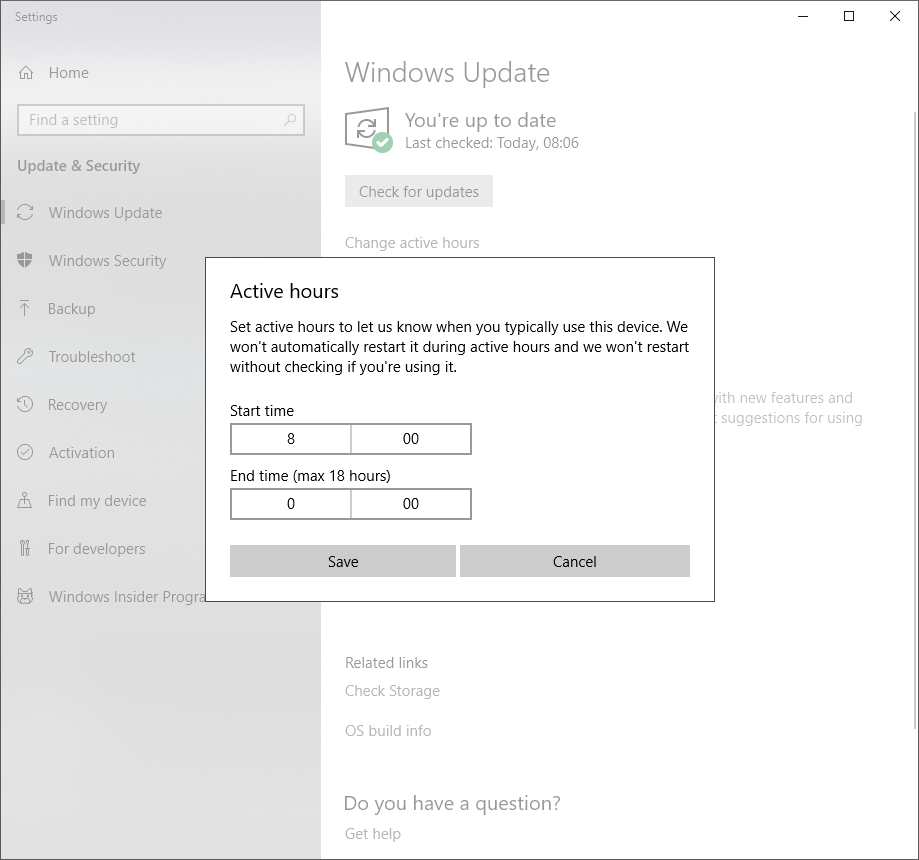919x860 pixels.
Task: Close the Settings window
Action: click(x=894, y=16)
